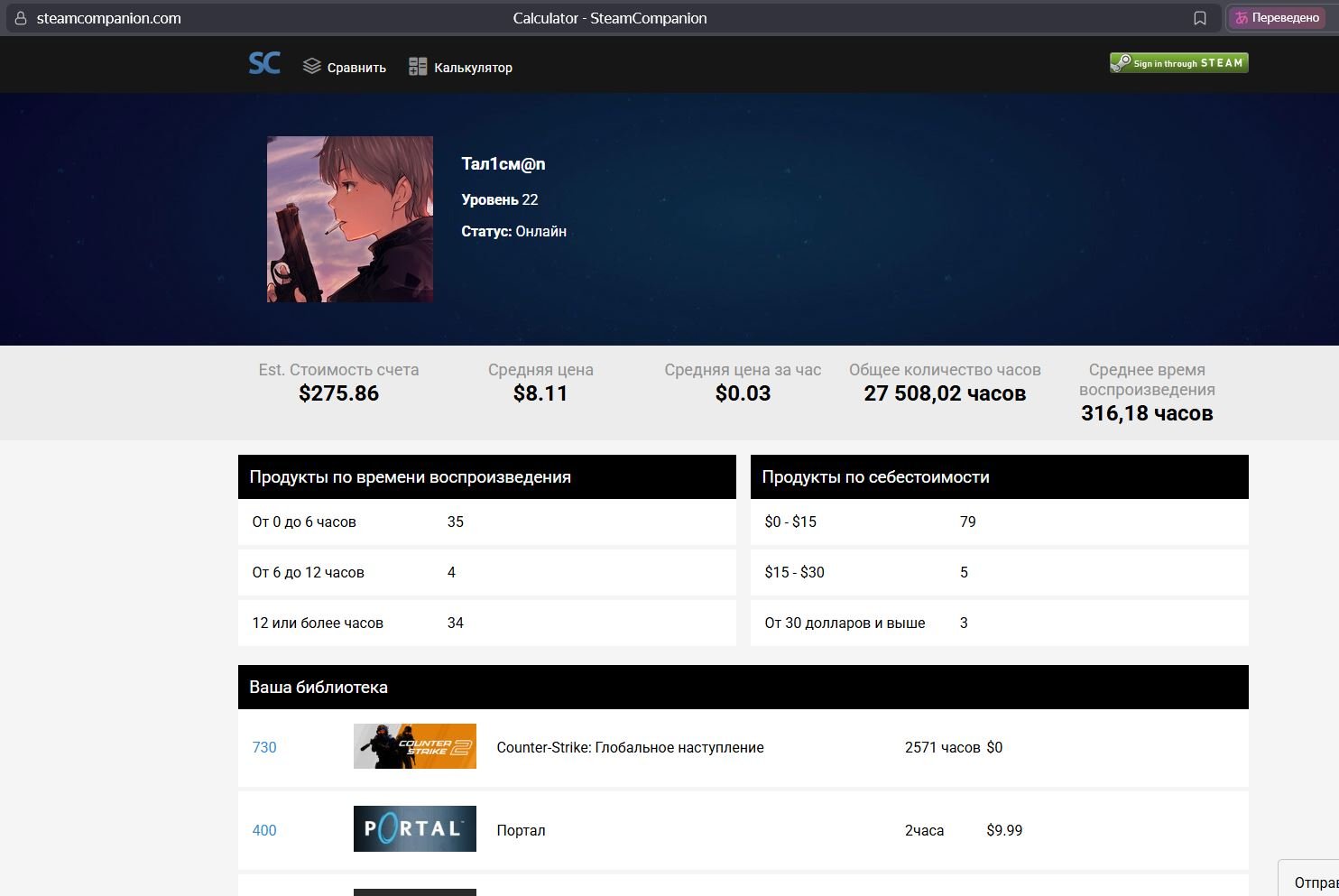Click the 12 или более часов row

[487, 623]
